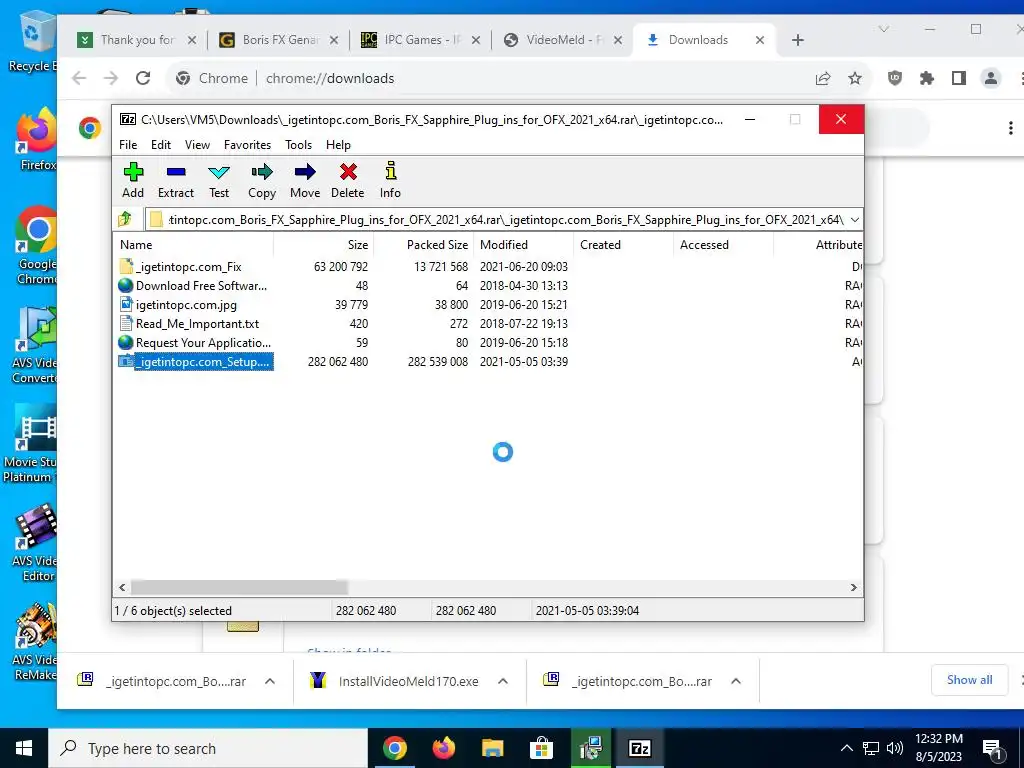This screenshot has height=768, width=1024.
Task: Open the Chrome extensions puzzle icon
Action: (x=927, y=78)
